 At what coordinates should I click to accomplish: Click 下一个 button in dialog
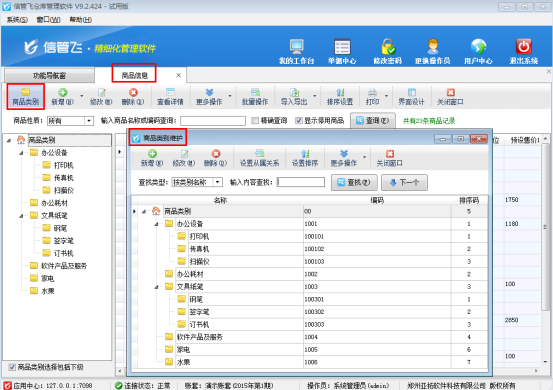(405, 182)
